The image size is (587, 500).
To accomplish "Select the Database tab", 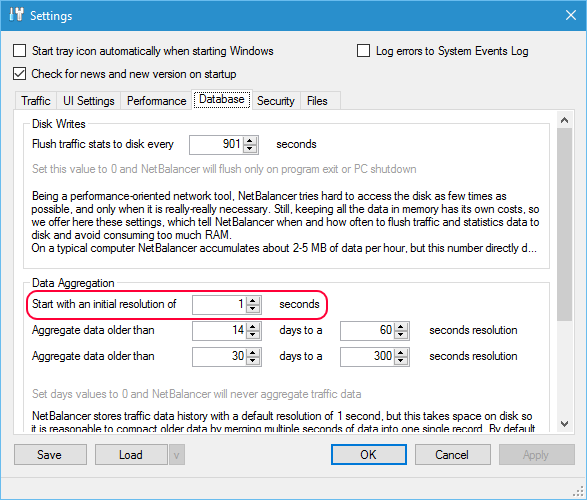I will tap(222, 99).
